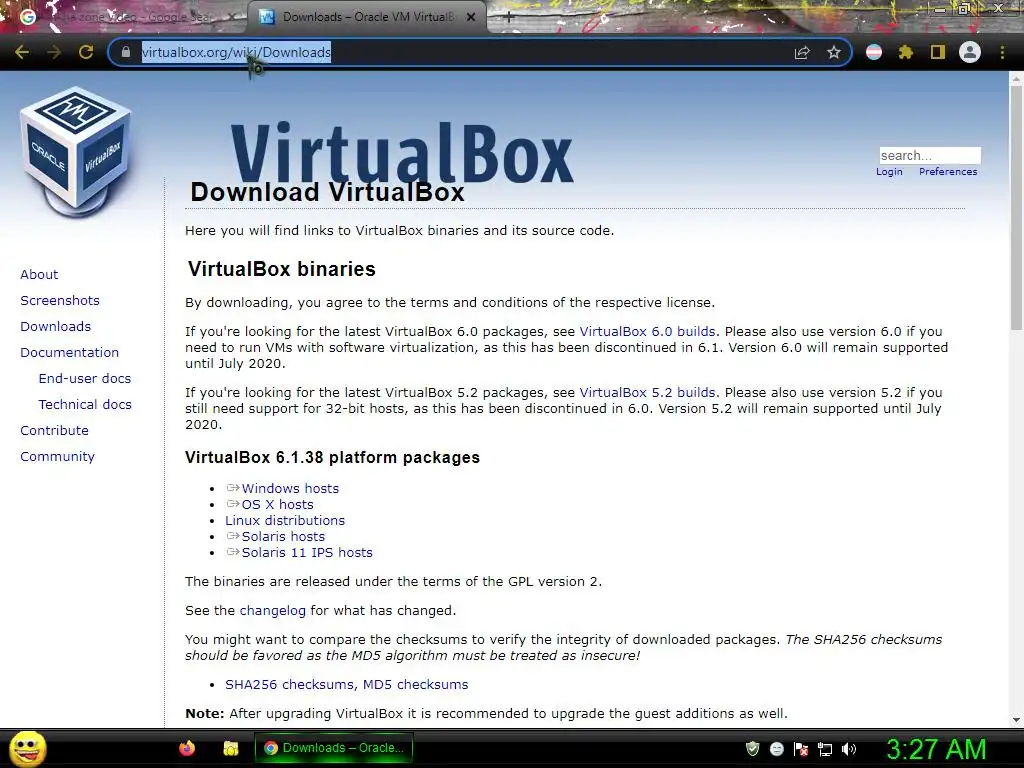Click the Login link
Image resolution: width=1024 pixels, height=768 pixels.
pyautogui.click(x=889, y=172)
